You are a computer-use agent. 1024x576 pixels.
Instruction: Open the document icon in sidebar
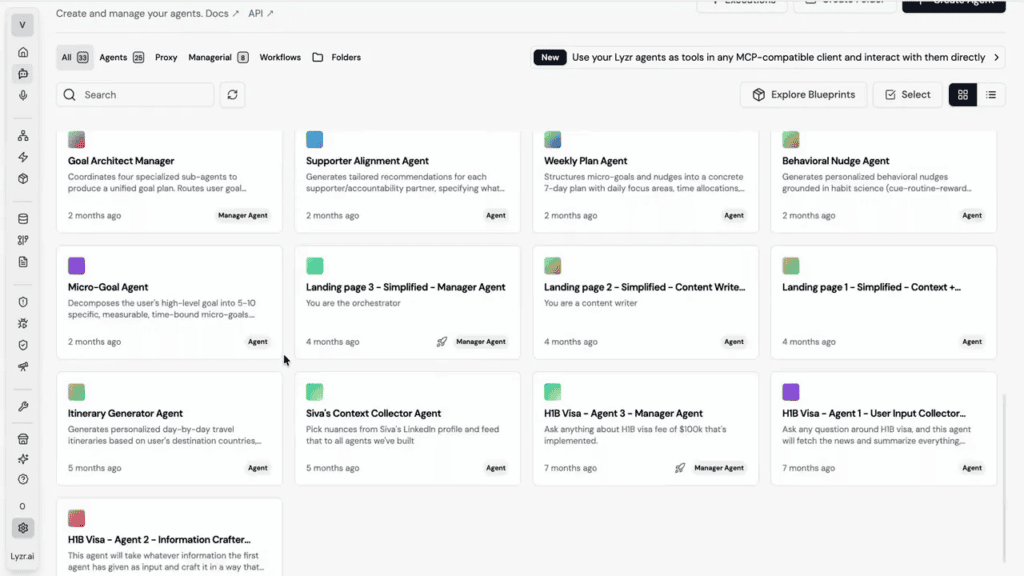[x=23, y=262]
